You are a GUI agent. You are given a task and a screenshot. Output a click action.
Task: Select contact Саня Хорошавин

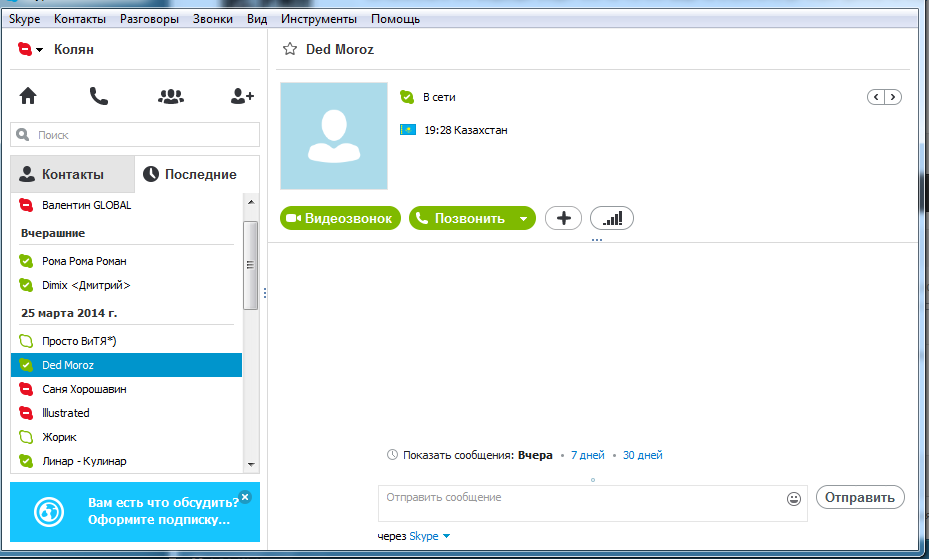coord(127,389)
